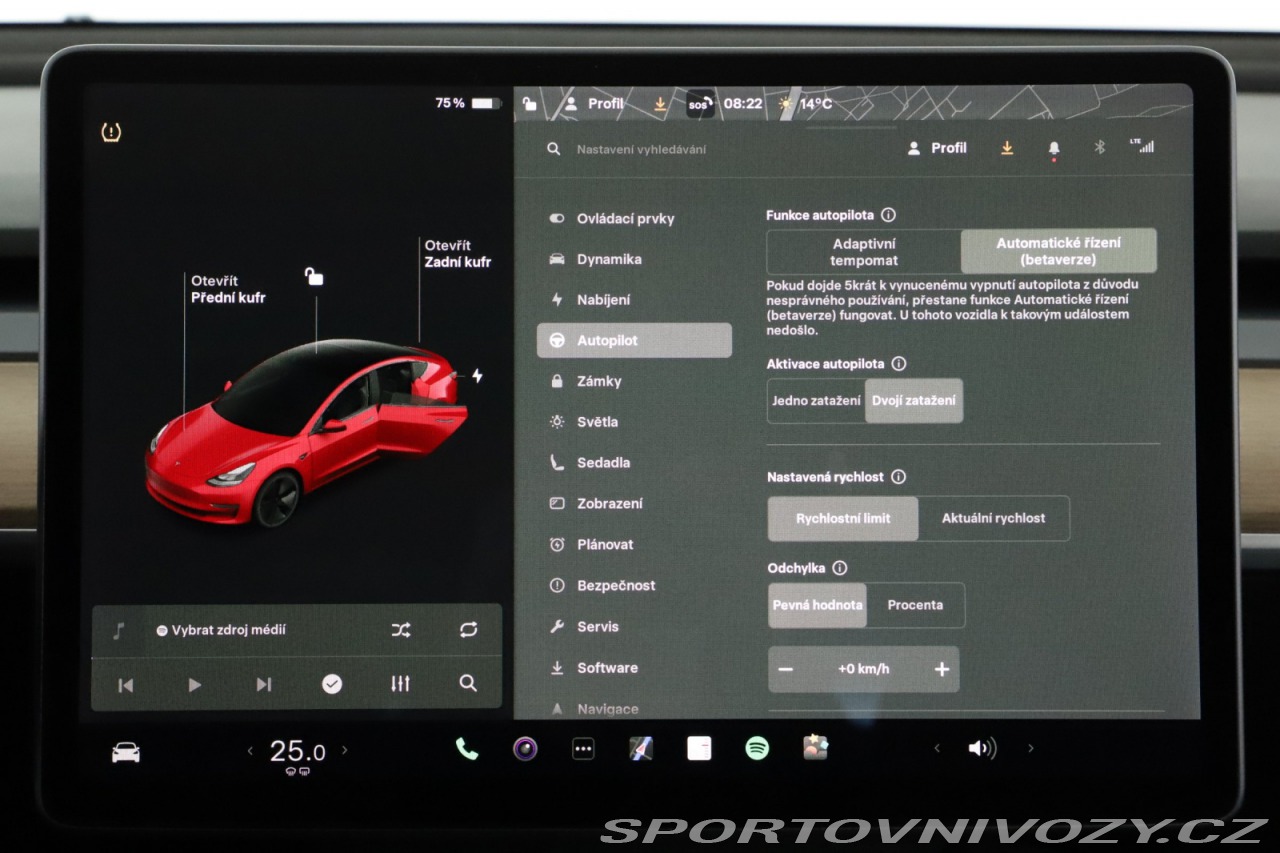This screenshot has width=1280, height=853.
Task: Go to Zobrazení settings section
Action: pyautogui.click(x=609, y=504)
